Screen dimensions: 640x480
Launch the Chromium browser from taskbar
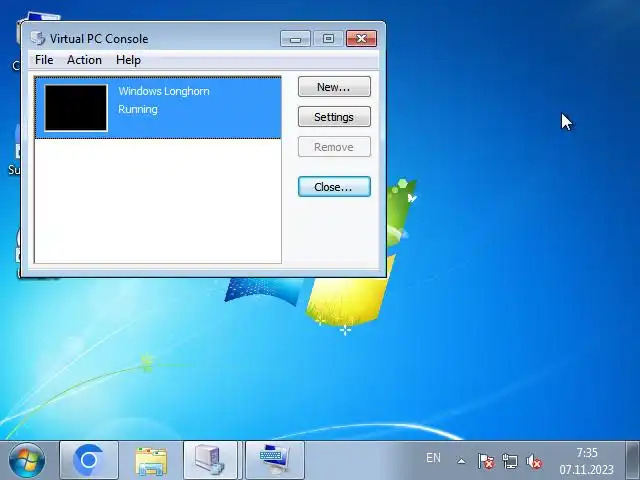89,460
